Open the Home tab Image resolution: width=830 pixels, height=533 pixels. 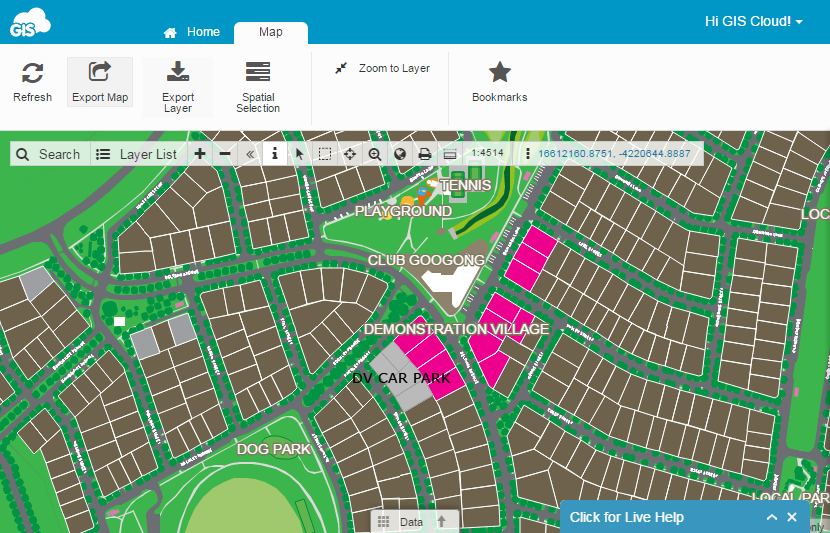[192, 32]
